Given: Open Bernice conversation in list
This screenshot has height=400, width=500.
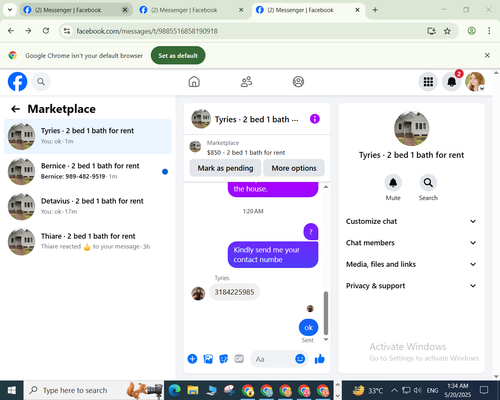Looking at the screenshot, I should pos(88,171).
